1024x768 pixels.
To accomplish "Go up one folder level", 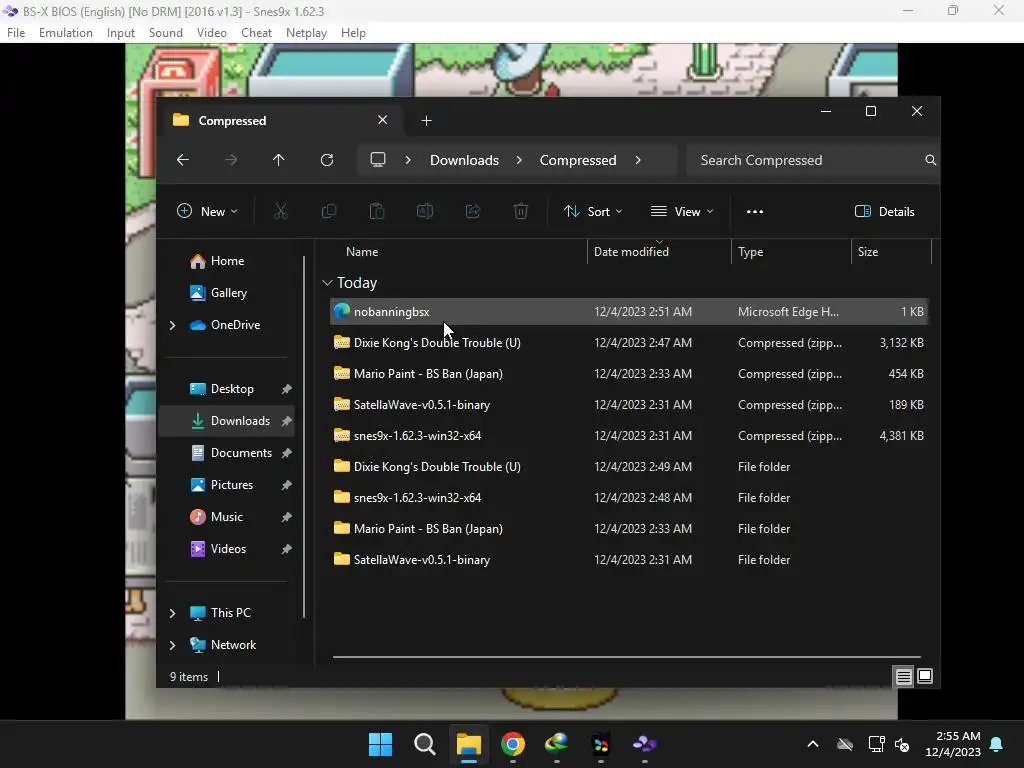I will [278, 160].
